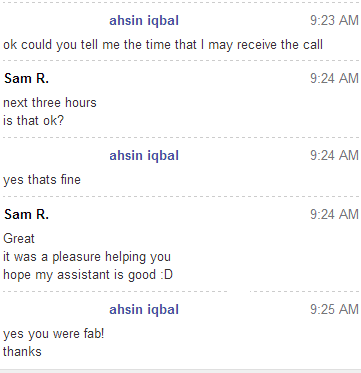Image resolution: width=361 pixels, height=373 pixels.
Task: Click ahsin iqbal name above 'yes thats fine'
Action: (144, 156)
